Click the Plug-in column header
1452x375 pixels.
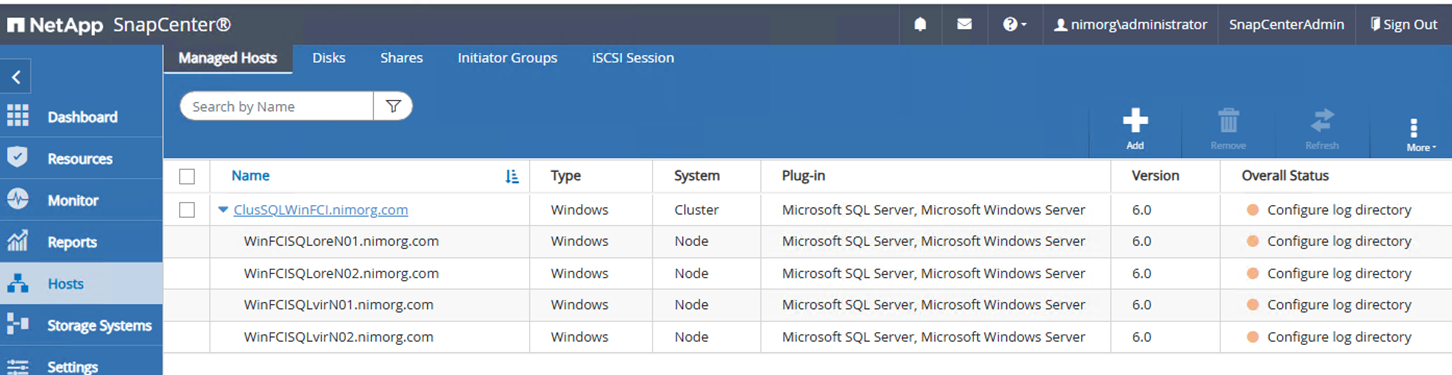804,175
